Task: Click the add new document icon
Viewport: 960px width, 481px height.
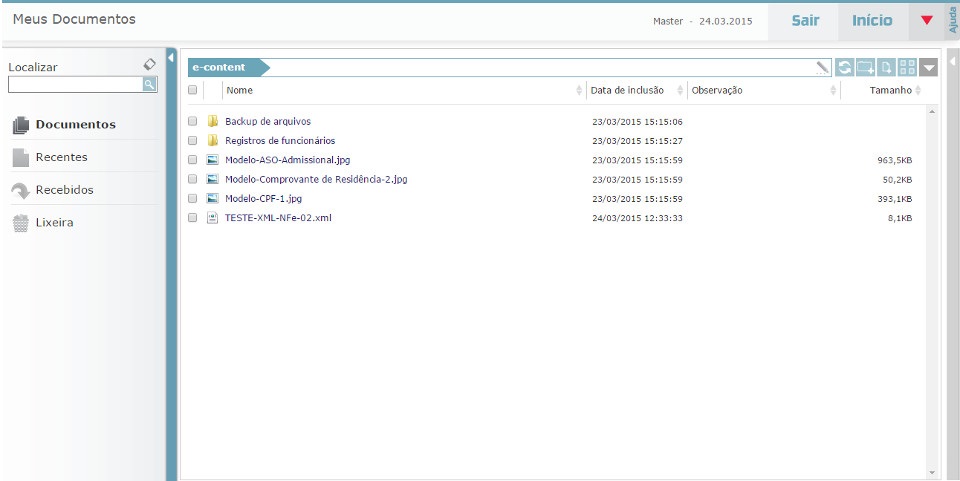Action: pyautogui.click(x=887, y=68)
